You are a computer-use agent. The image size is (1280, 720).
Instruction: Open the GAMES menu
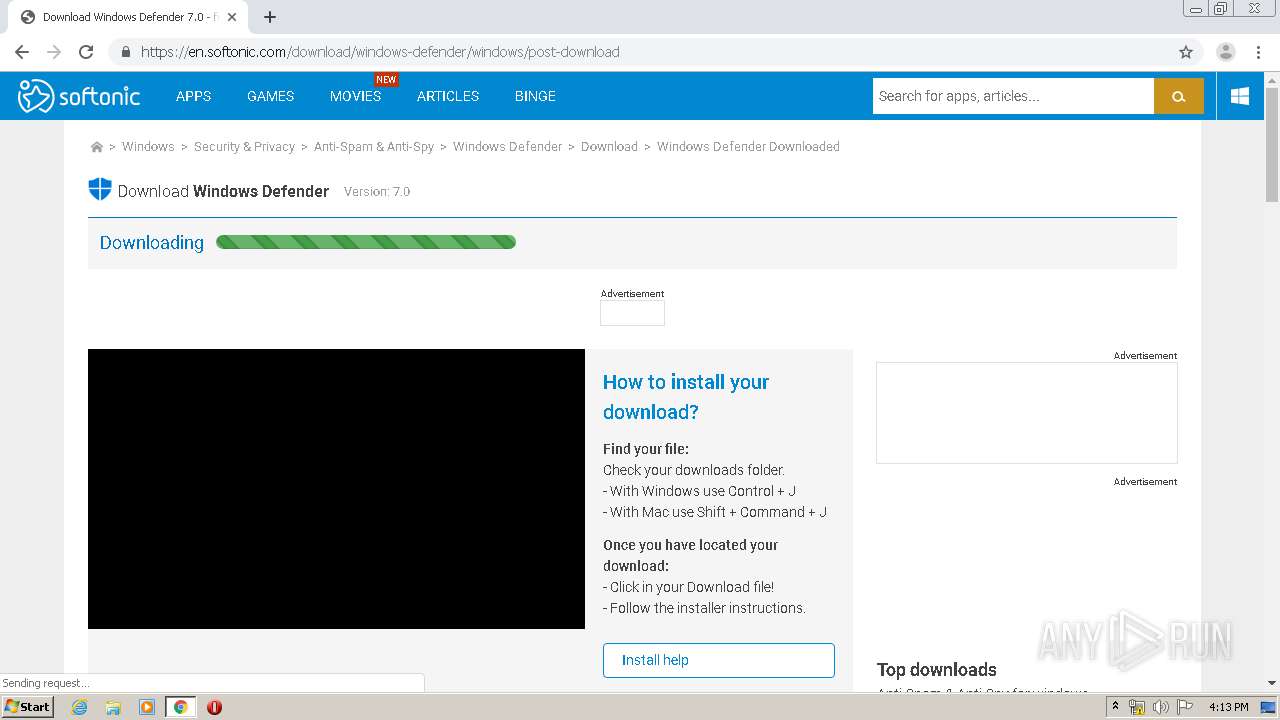coord(270,96)
